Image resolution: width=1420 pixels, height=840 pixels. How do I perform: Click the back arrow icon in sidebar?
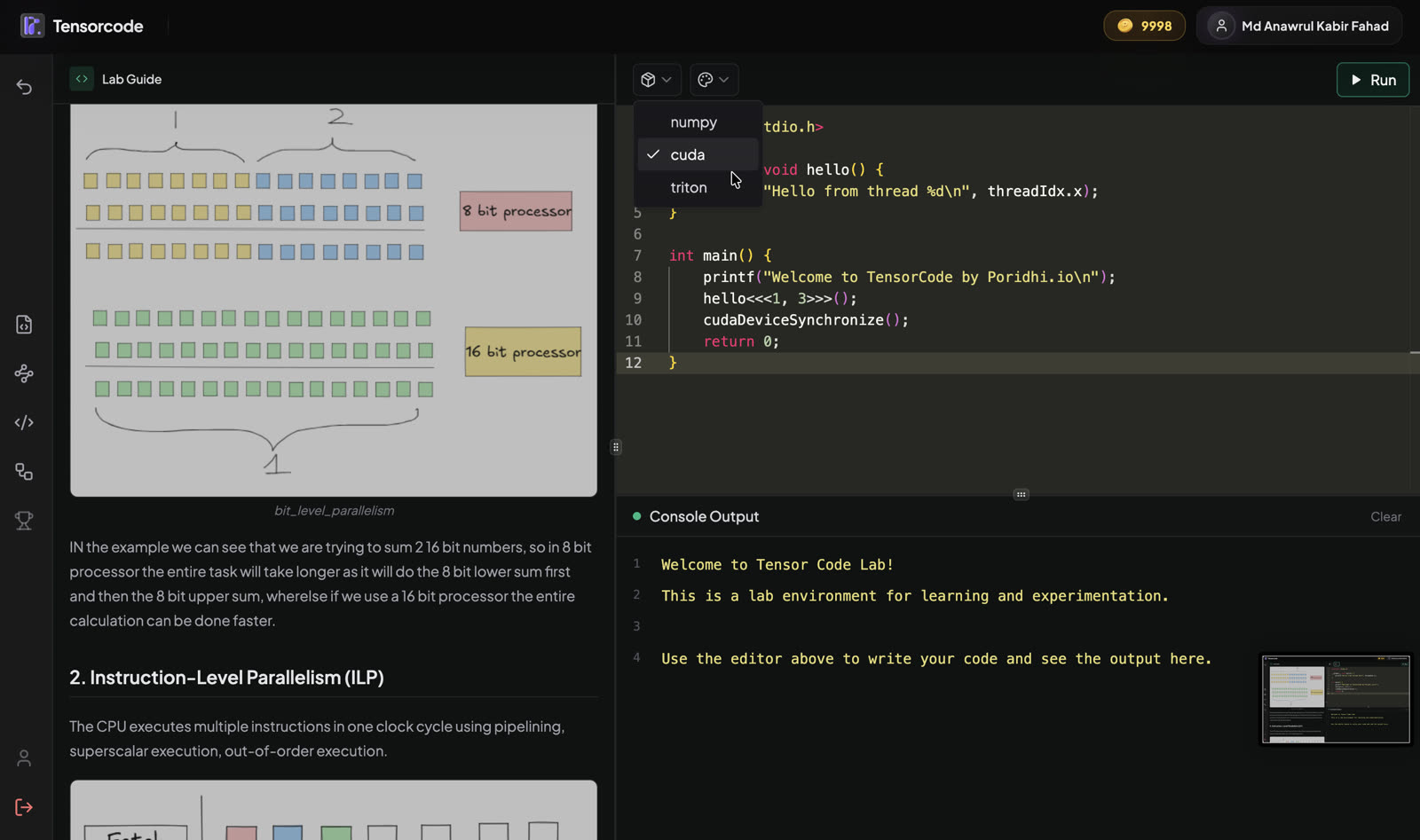point(25,87)
